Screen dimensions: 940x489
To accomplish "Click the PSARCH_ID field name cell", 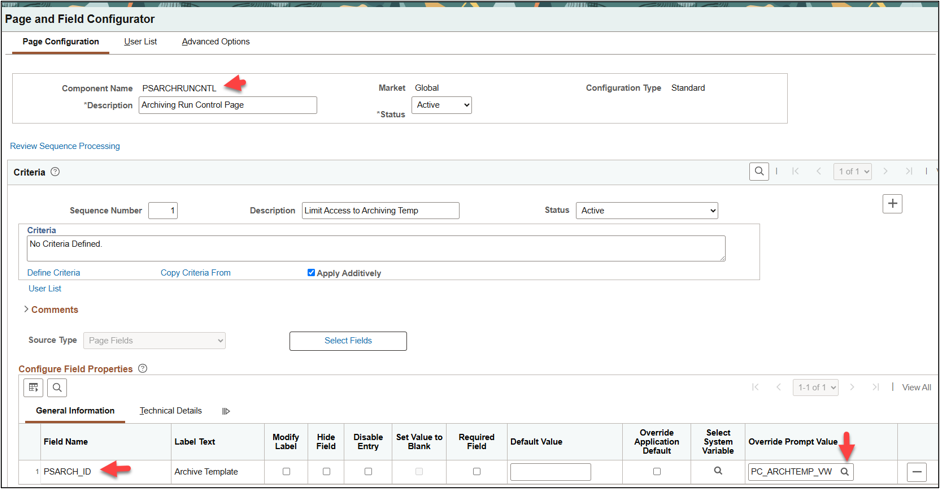I will click(67, 472).
